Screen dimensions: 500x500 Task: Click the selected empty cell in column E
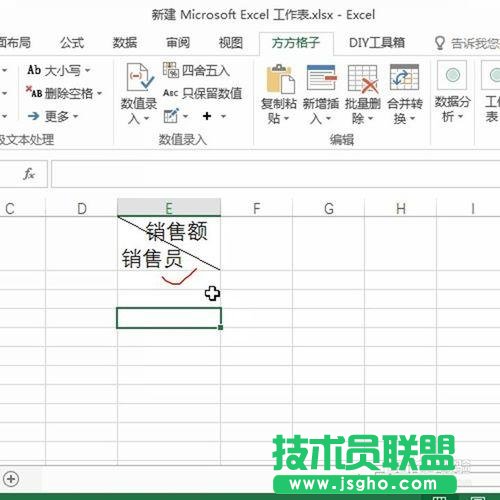tap(169, 318)
